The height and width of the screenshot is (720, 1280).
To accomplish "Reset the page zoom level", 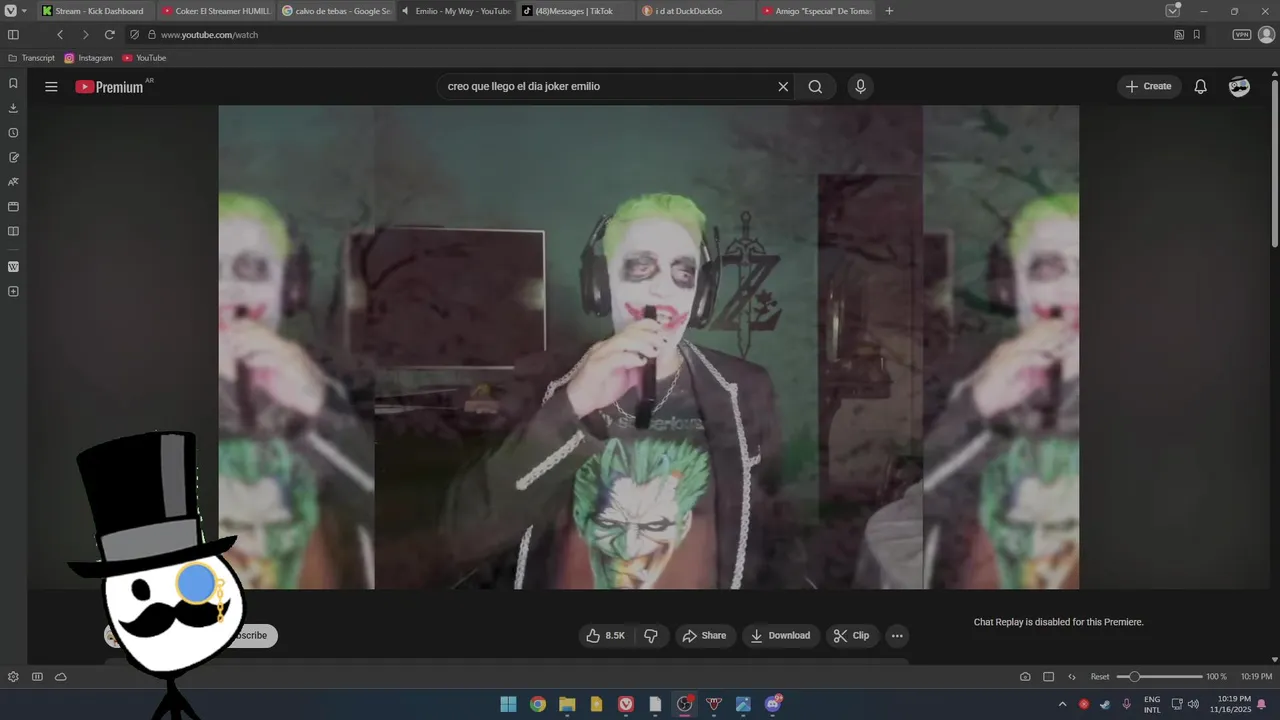I will [x=1100, y=677].
